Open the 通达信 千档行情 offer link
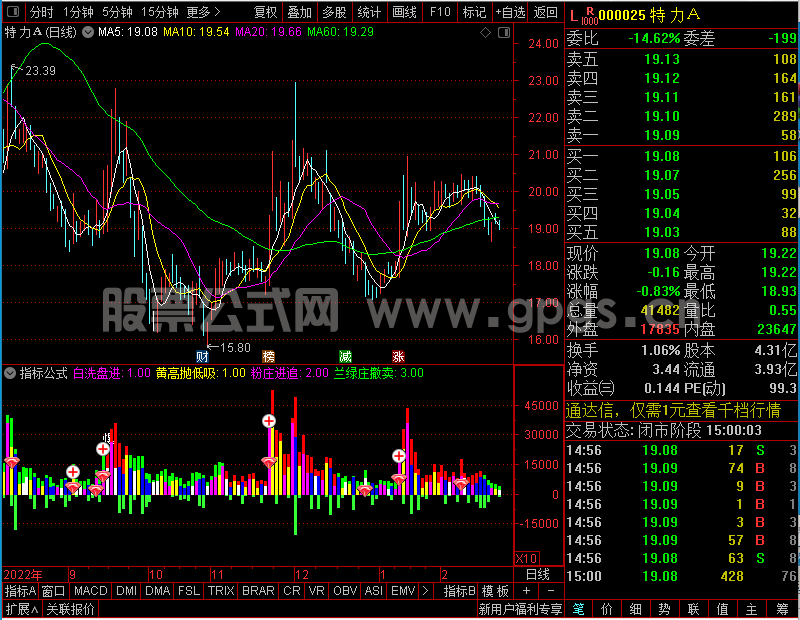This screenshot has width=800, height=620. (x=673, y=410)
